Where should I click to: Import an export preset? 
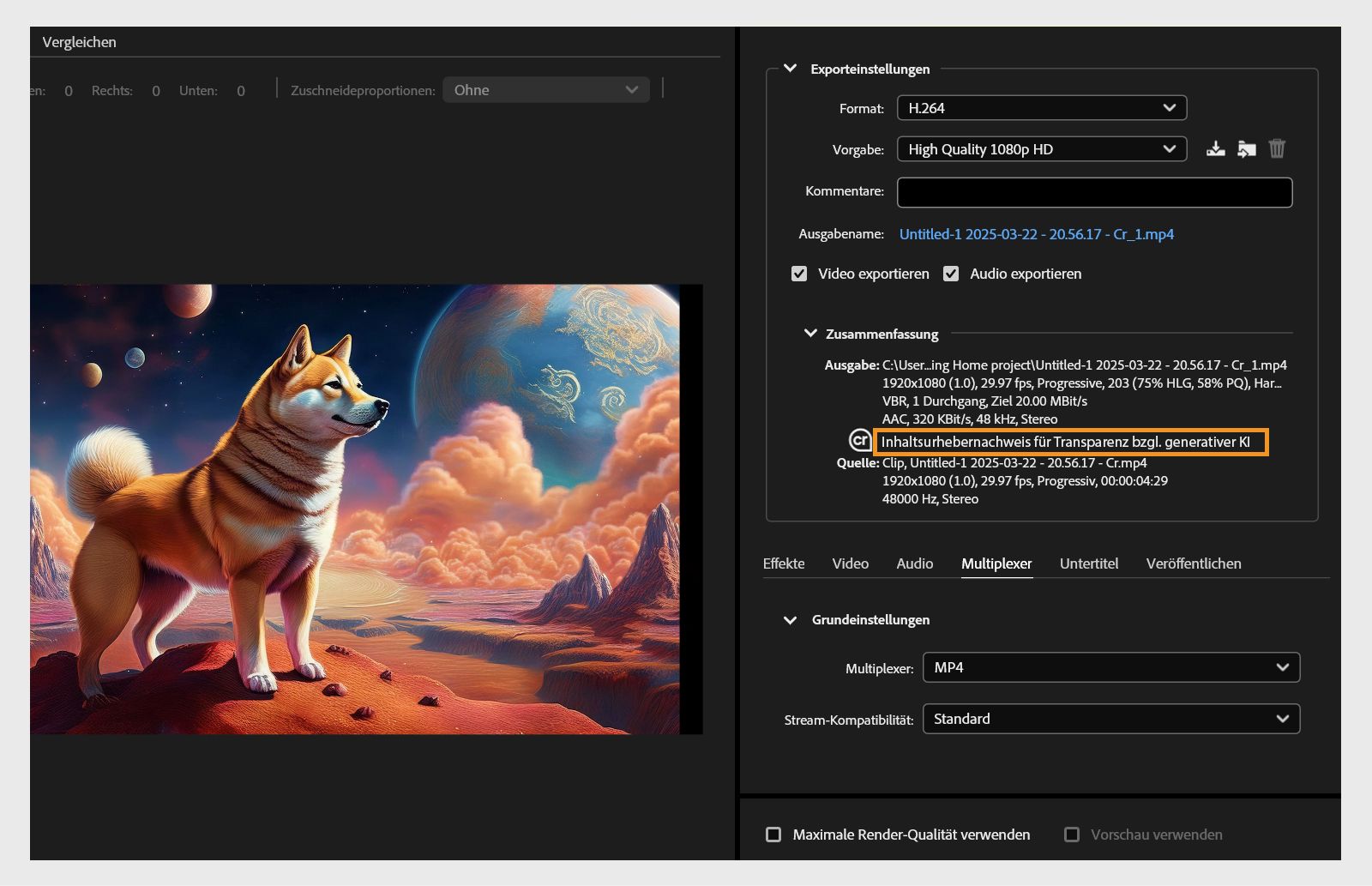tap(1247, 148)
